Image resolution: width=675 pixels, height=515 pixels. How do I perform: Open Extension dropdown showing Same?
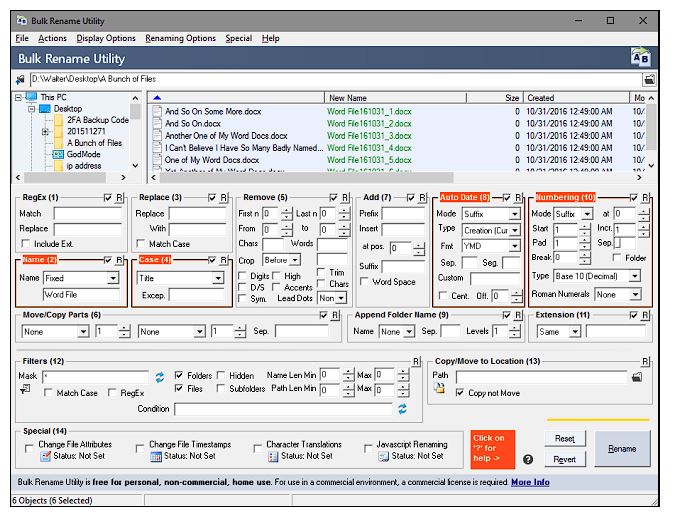[x=575, y=332]
